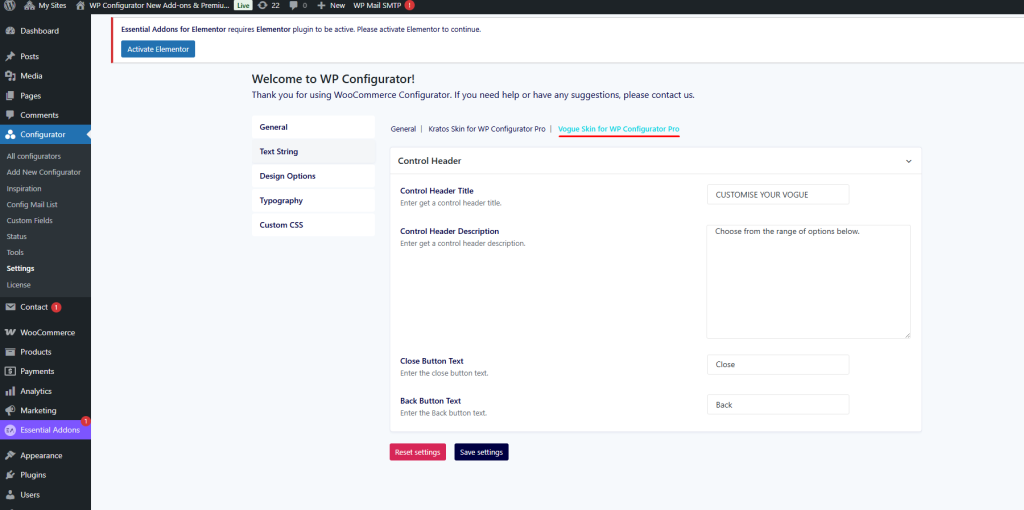This screenshot has height=510, width=1024.
Task: Open Custom Fields submenu item
Action: (x=29, y=221)
